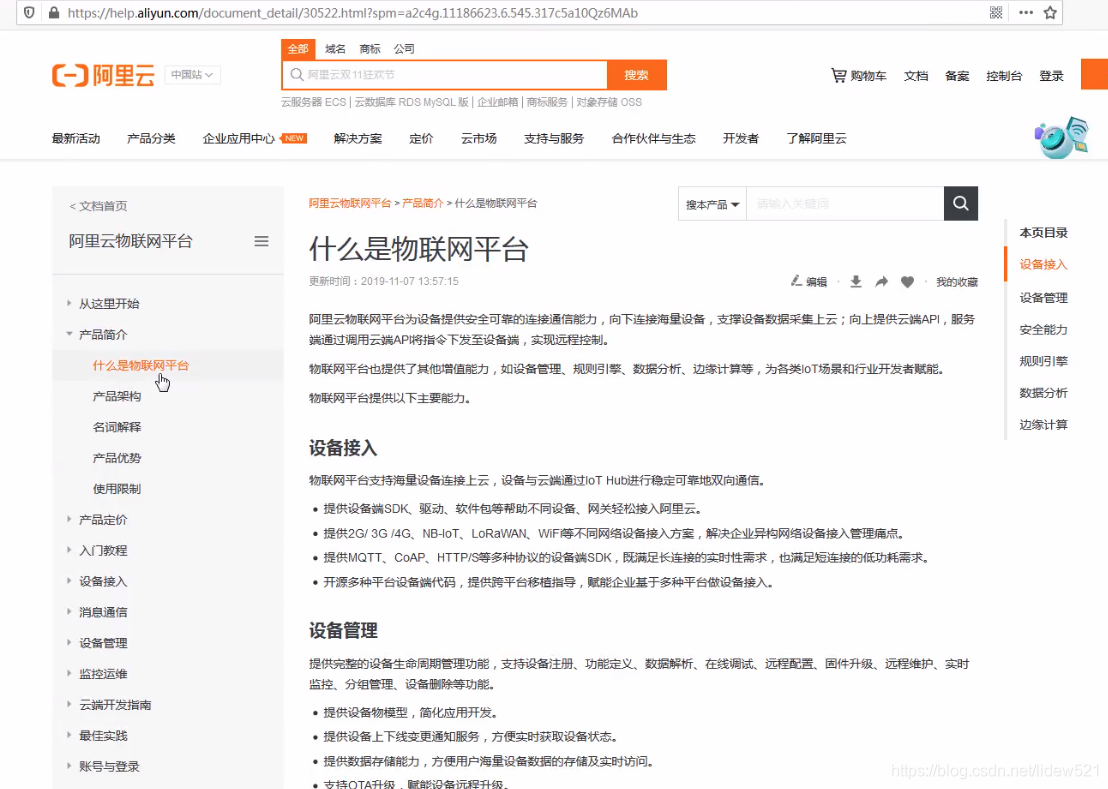Click 阿里云物联网平台 breadcrumb link

coord(350,203)
